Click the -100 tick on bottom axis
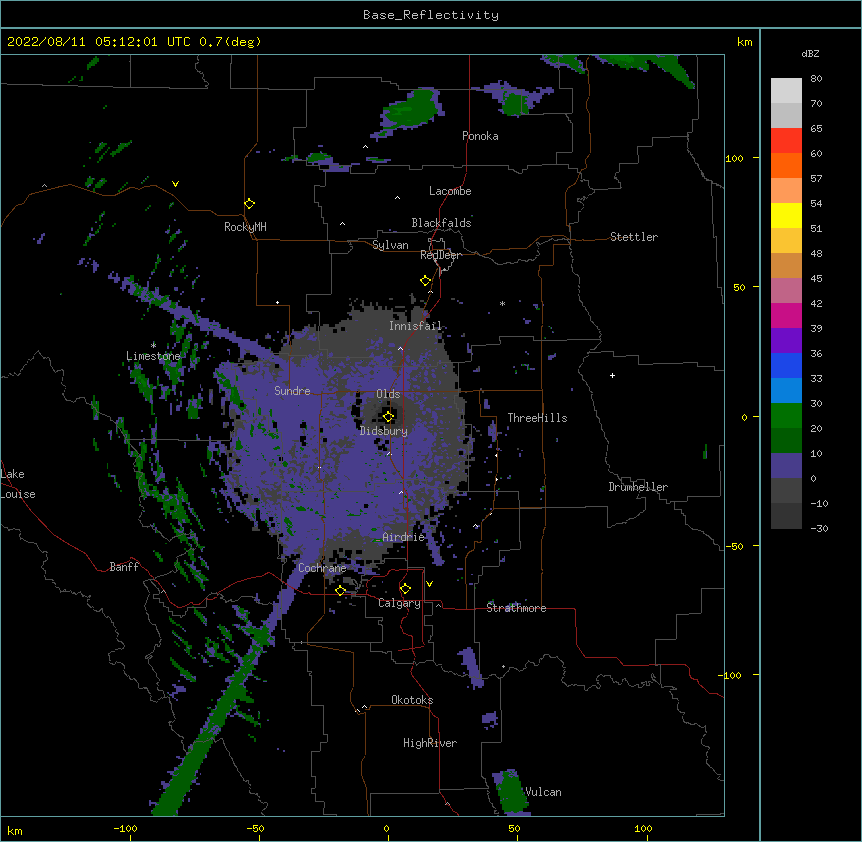Screen dimensions: 862x842 (125, 828)
